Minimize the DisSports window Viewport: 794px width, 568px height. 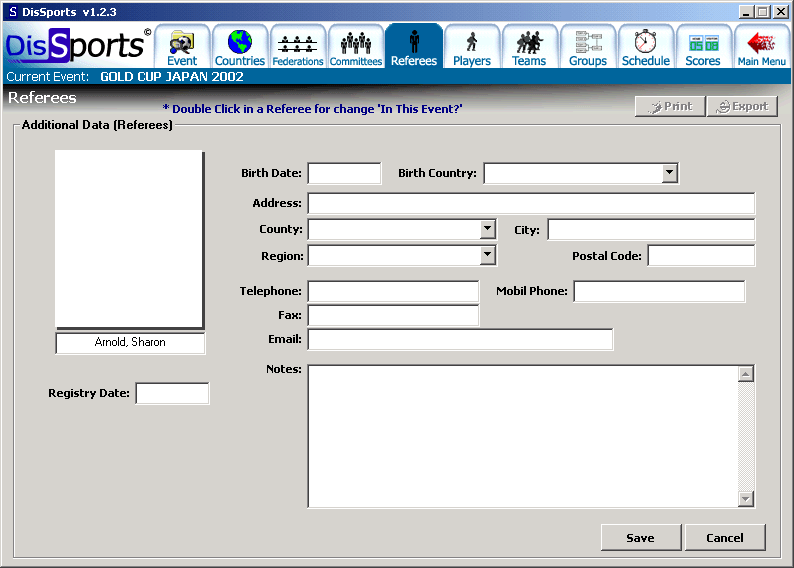745,12
